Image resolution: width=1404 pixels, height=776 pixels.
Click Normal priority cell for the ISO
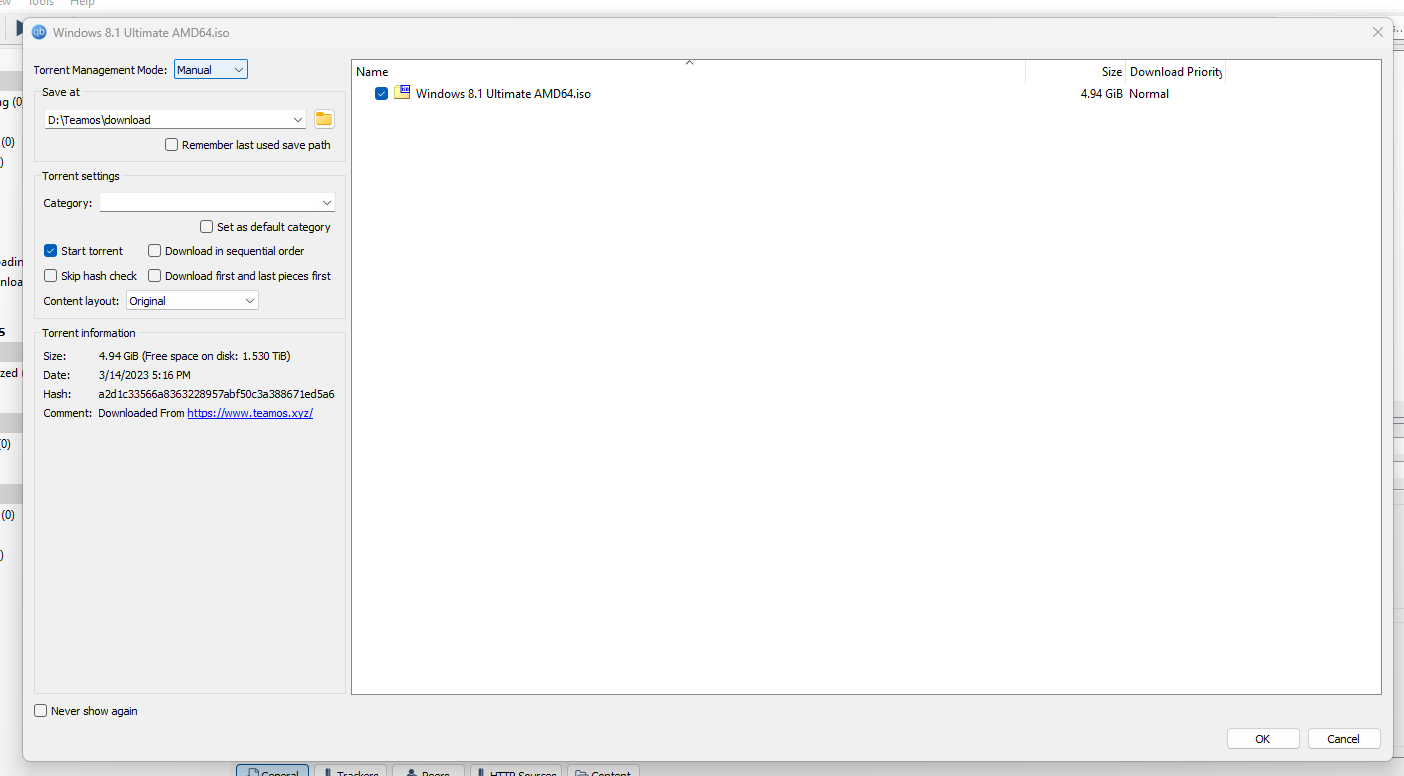click(x=1149, y=94)
